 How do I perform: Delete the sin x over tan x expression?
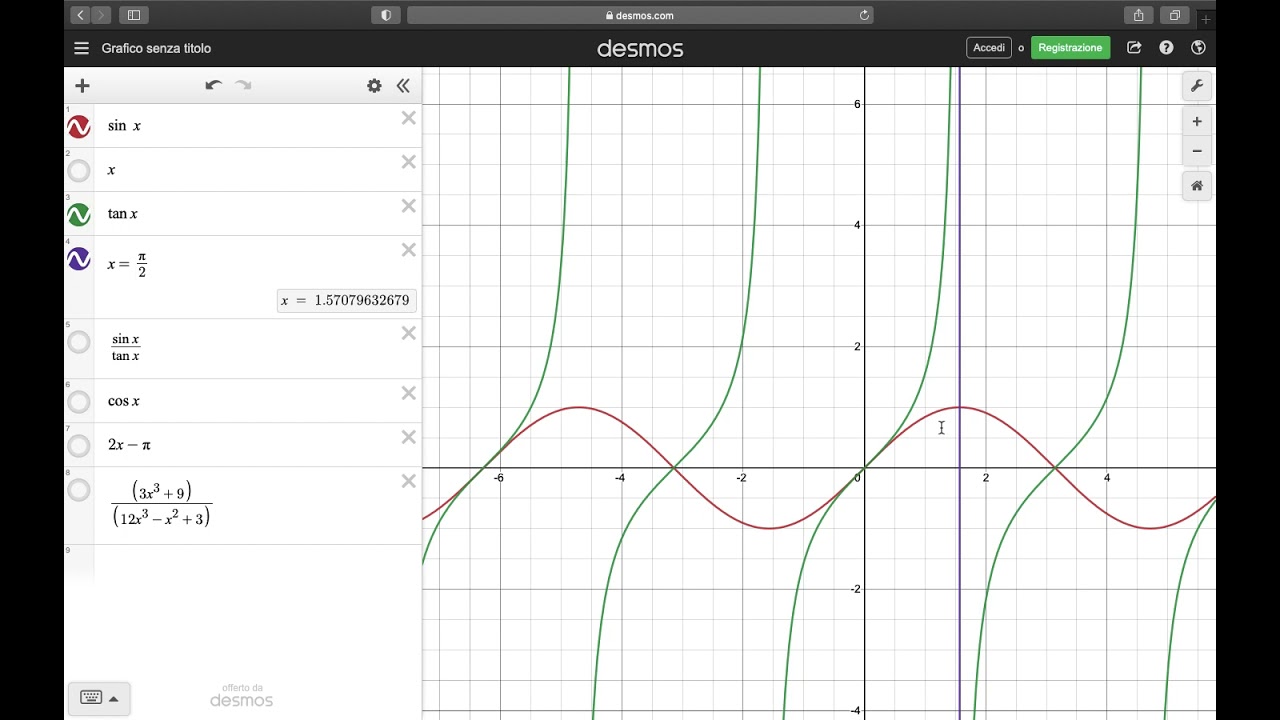click(x=409, y=333)
